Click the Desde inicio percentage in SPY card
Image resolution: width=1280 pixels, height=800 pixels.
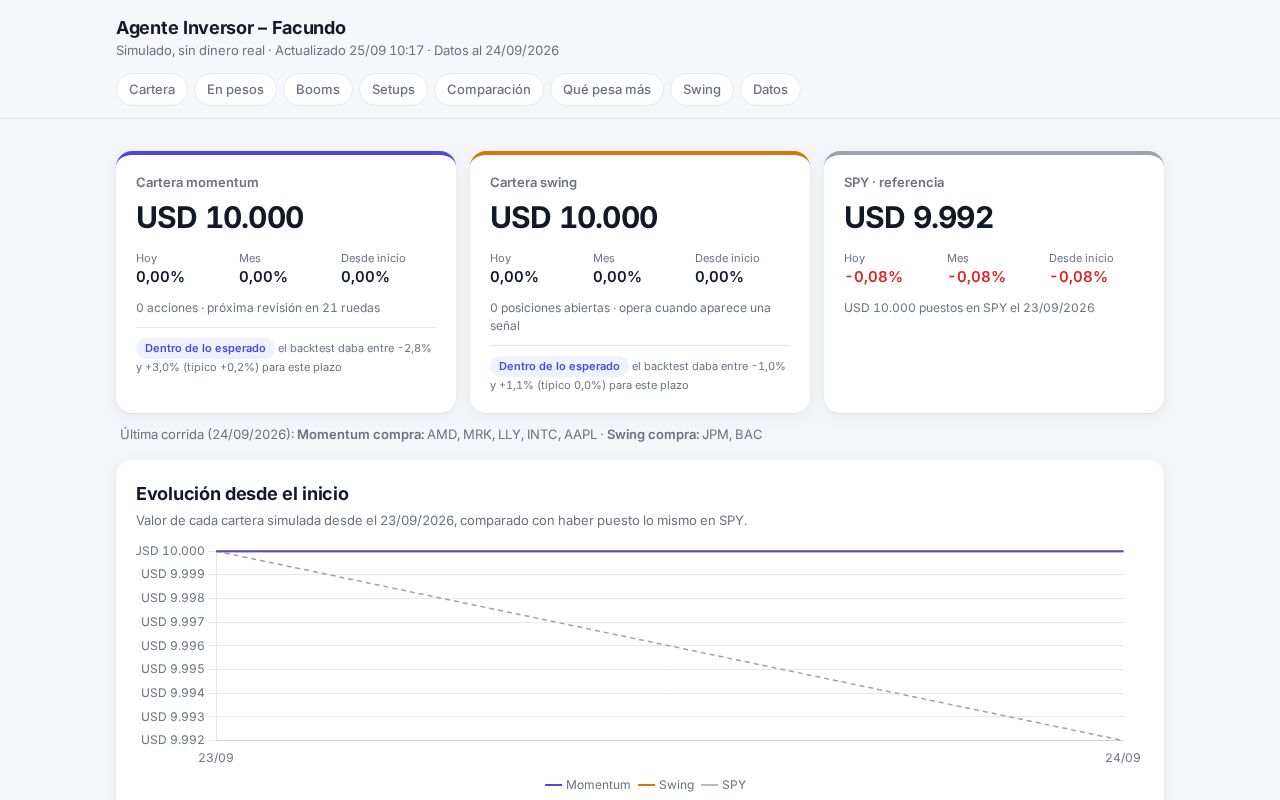click(x=1079, y=277)
